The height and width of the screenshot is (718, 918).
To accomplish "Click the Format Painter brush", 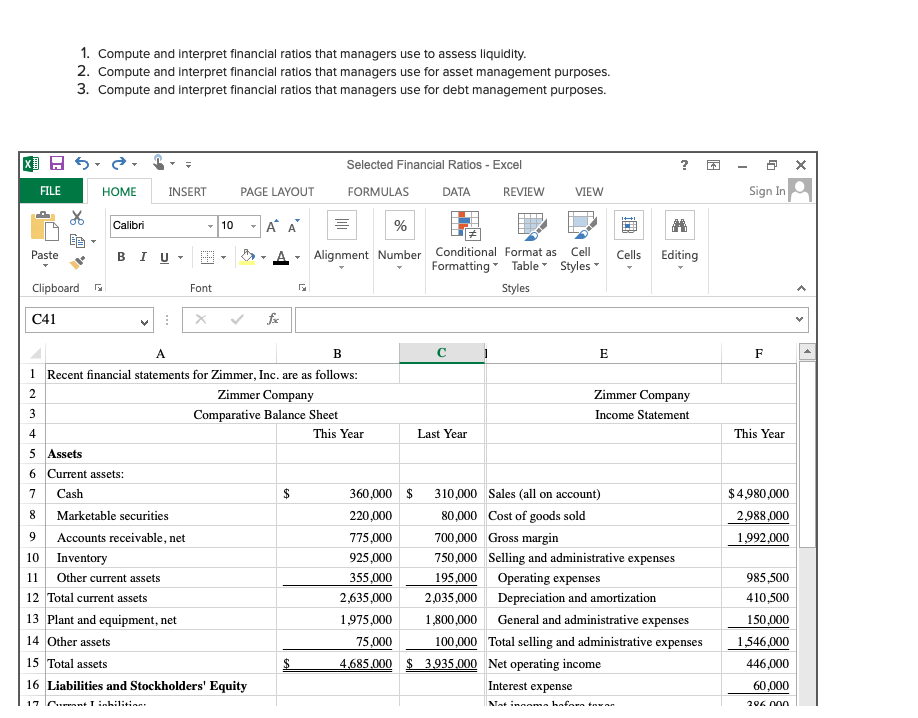I will 77,262.
